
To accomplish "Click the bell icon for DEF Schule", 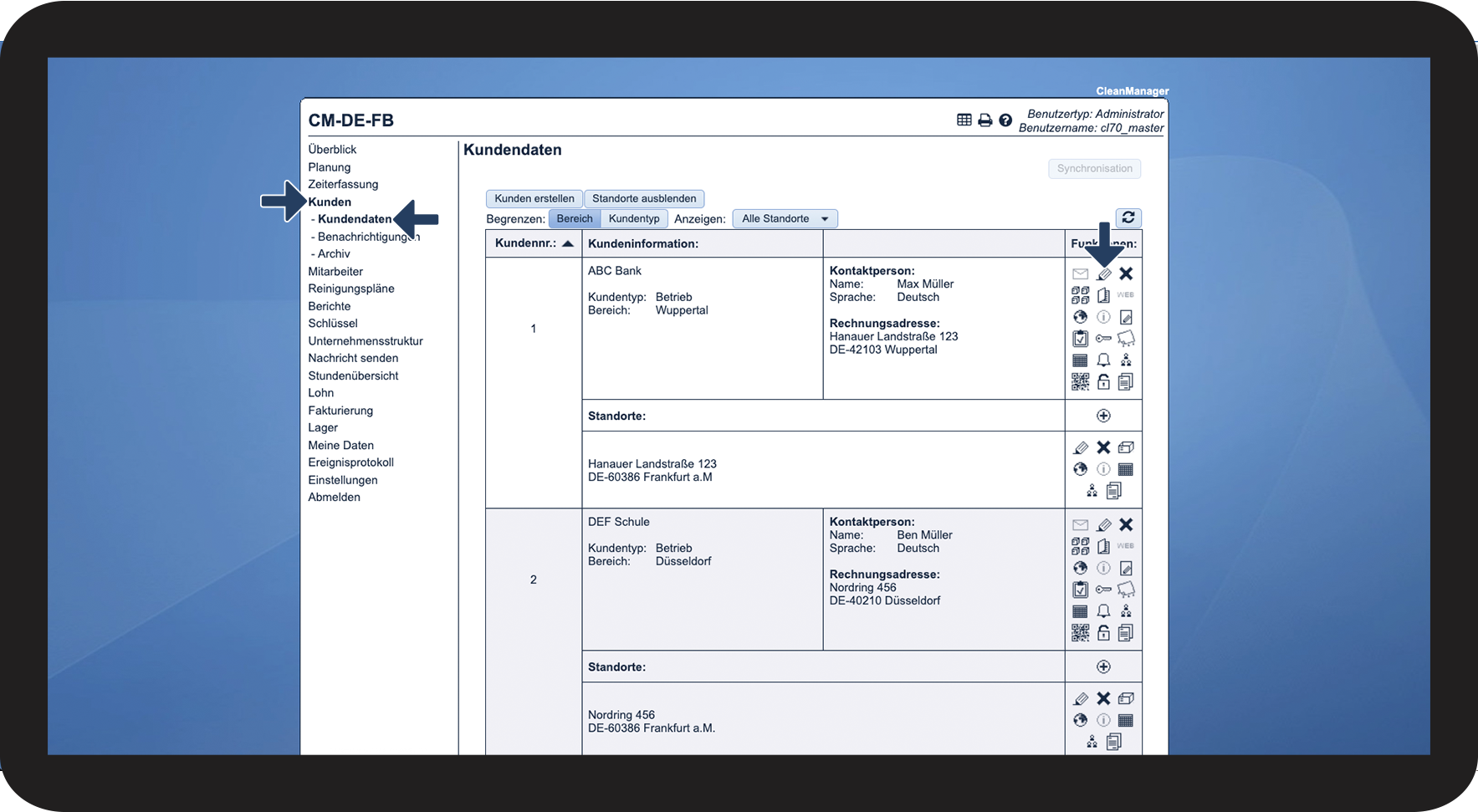I will coord(1104,611).
